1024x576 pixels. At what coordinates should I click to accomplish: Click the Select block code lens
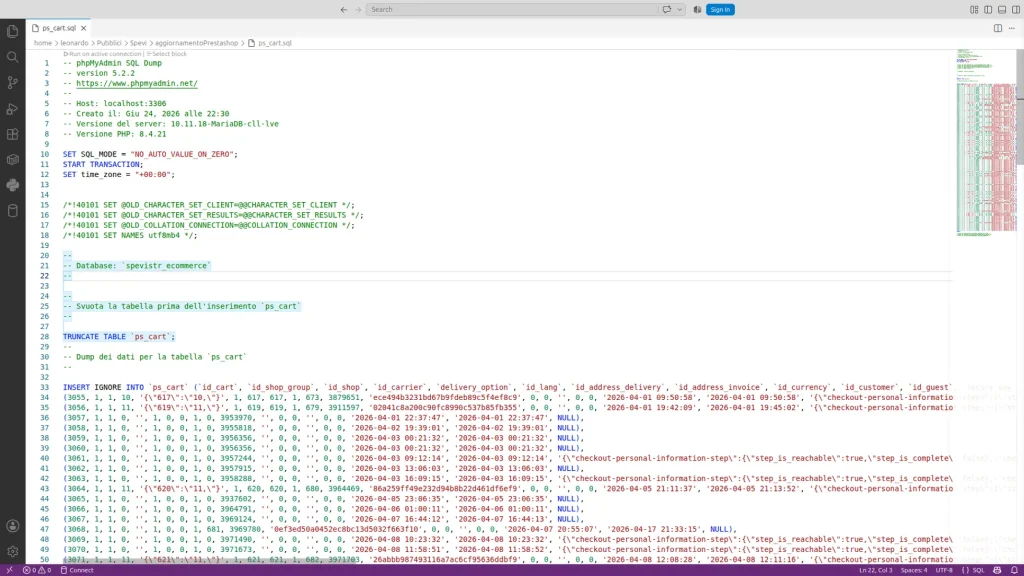(x=167, y=54)
